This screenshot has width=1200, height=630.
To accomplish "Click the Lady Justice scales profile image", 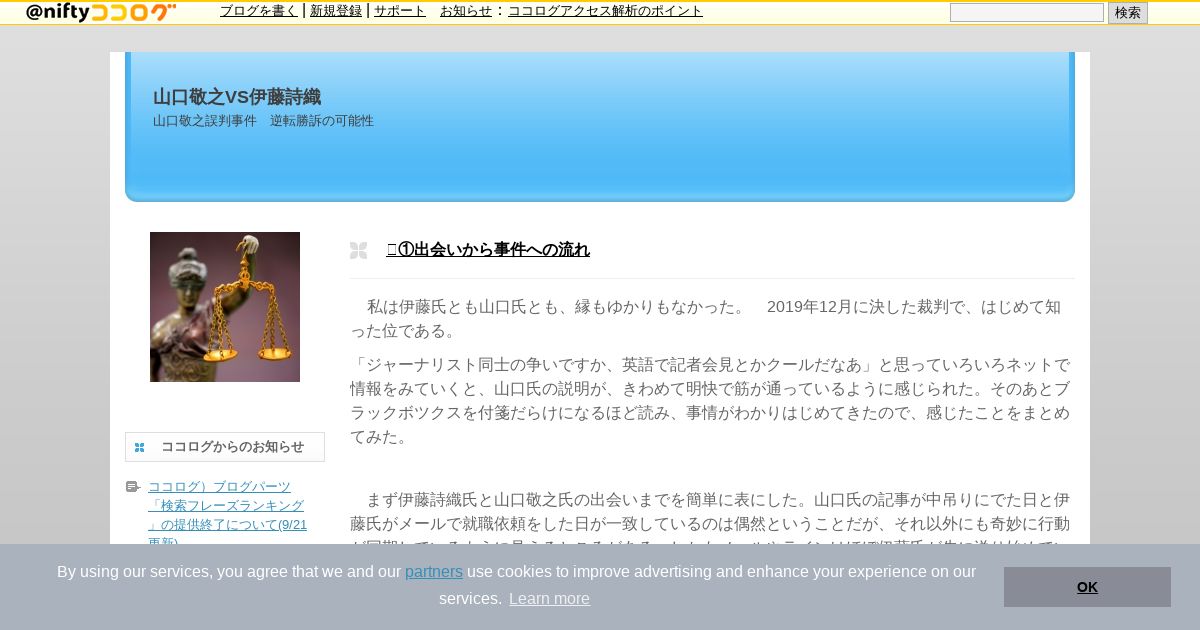I will click(x=225, y=307).
